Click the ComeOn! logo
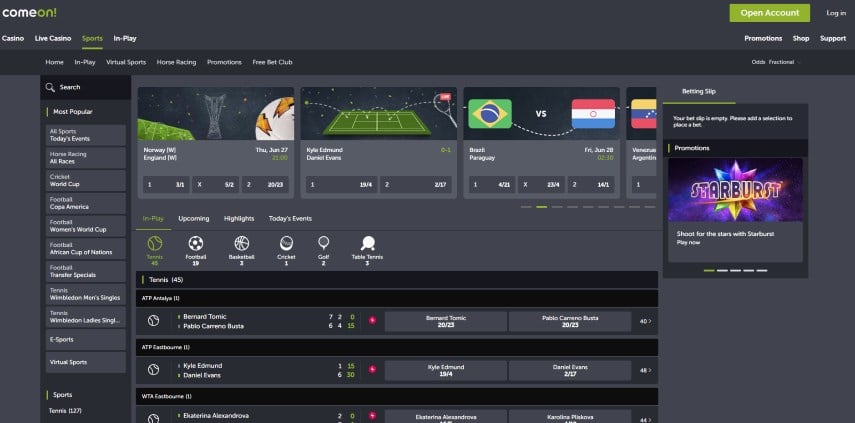Screen dimensions: 855x423 (x=29, y=13)
